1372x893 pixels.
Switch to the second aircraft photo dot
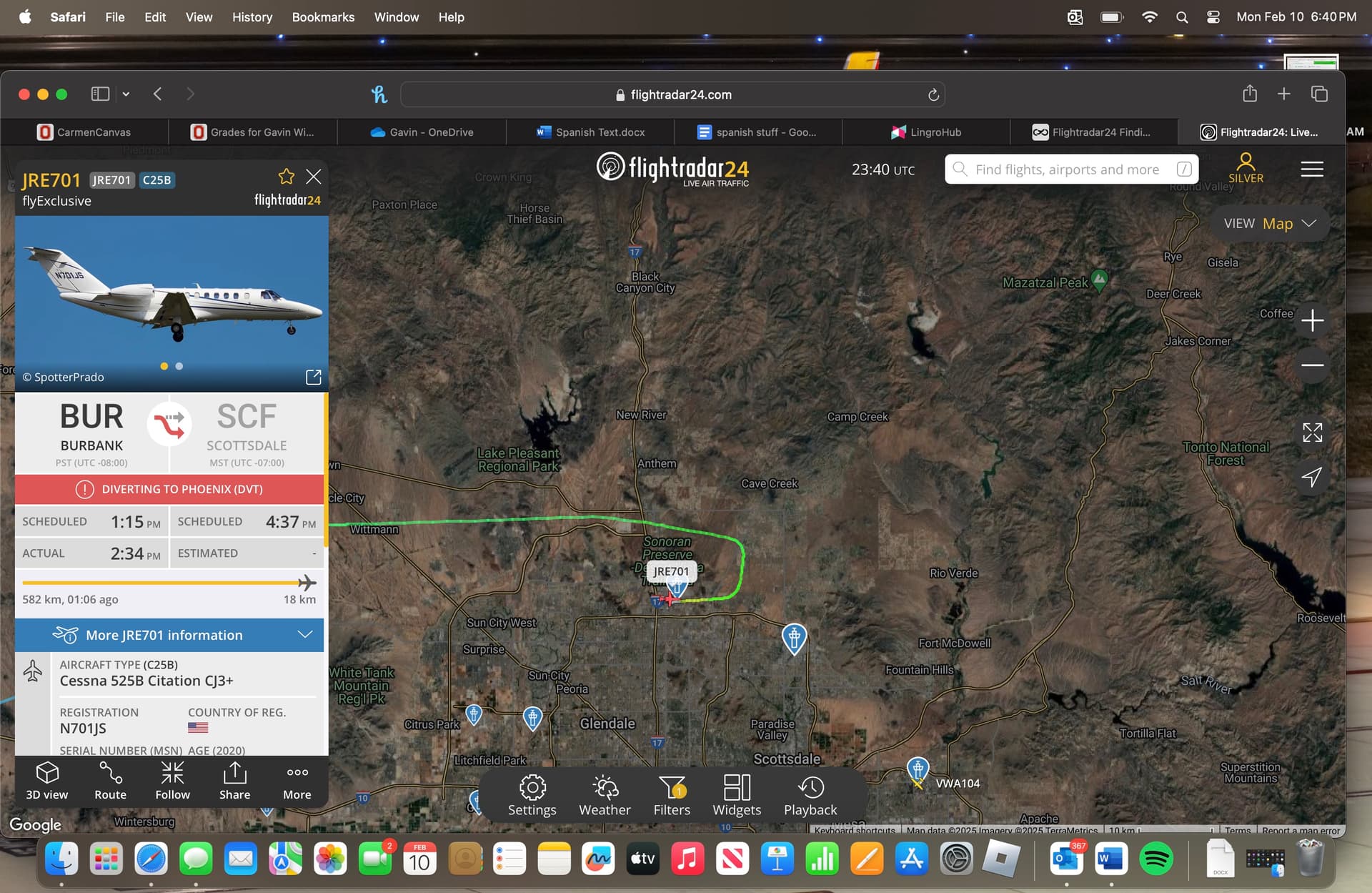point(179,366)
